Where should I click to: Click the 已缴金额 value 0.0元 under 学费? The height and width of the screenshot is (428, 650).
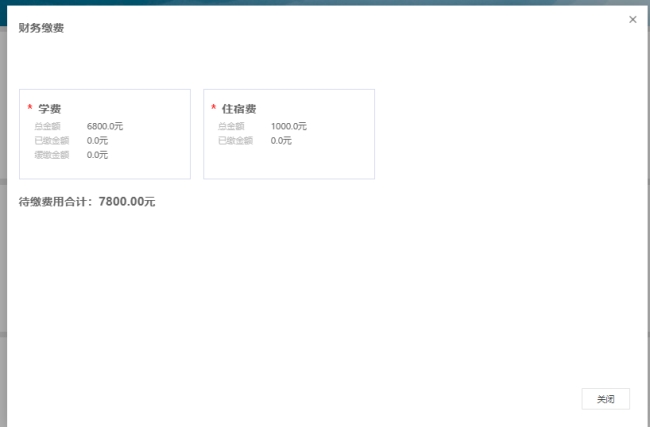(x=97, y=141)
